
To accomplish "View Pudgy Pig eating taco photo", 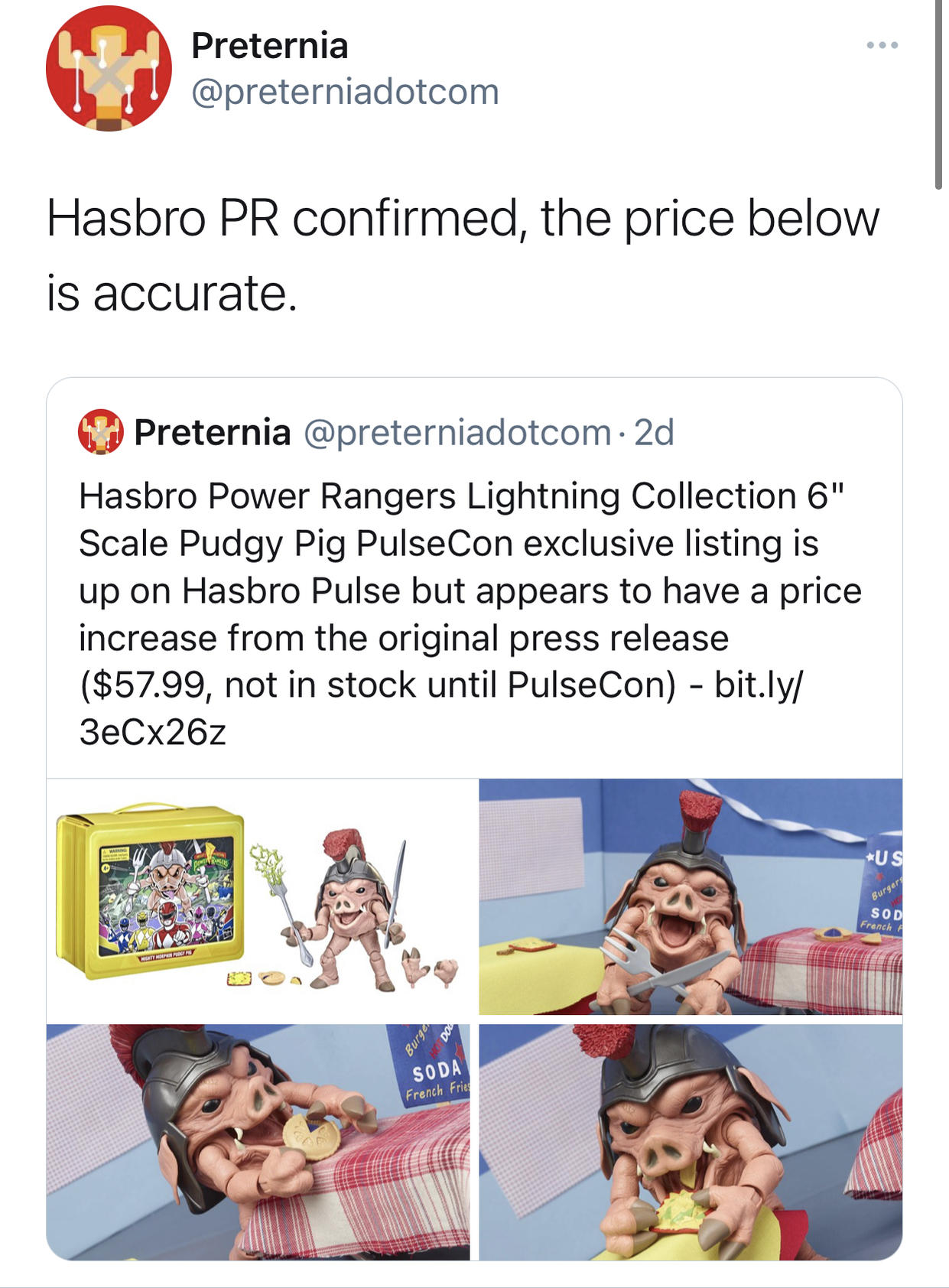I will pyautogui.click(x=691, y=1142).
